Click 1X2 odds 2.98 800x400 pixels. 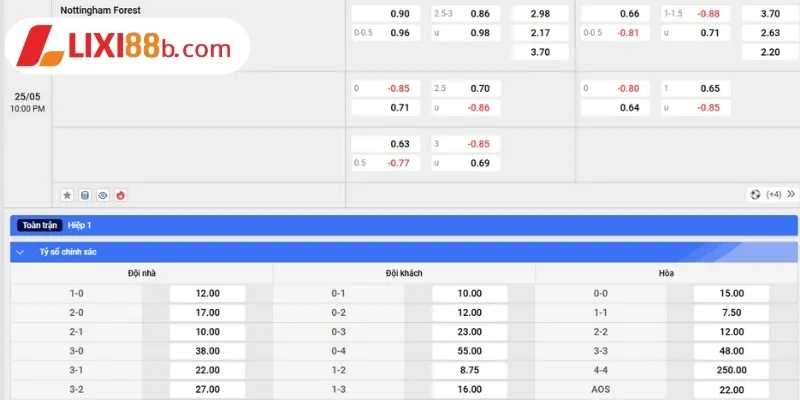pyautogui.click(x=540, y=14)
